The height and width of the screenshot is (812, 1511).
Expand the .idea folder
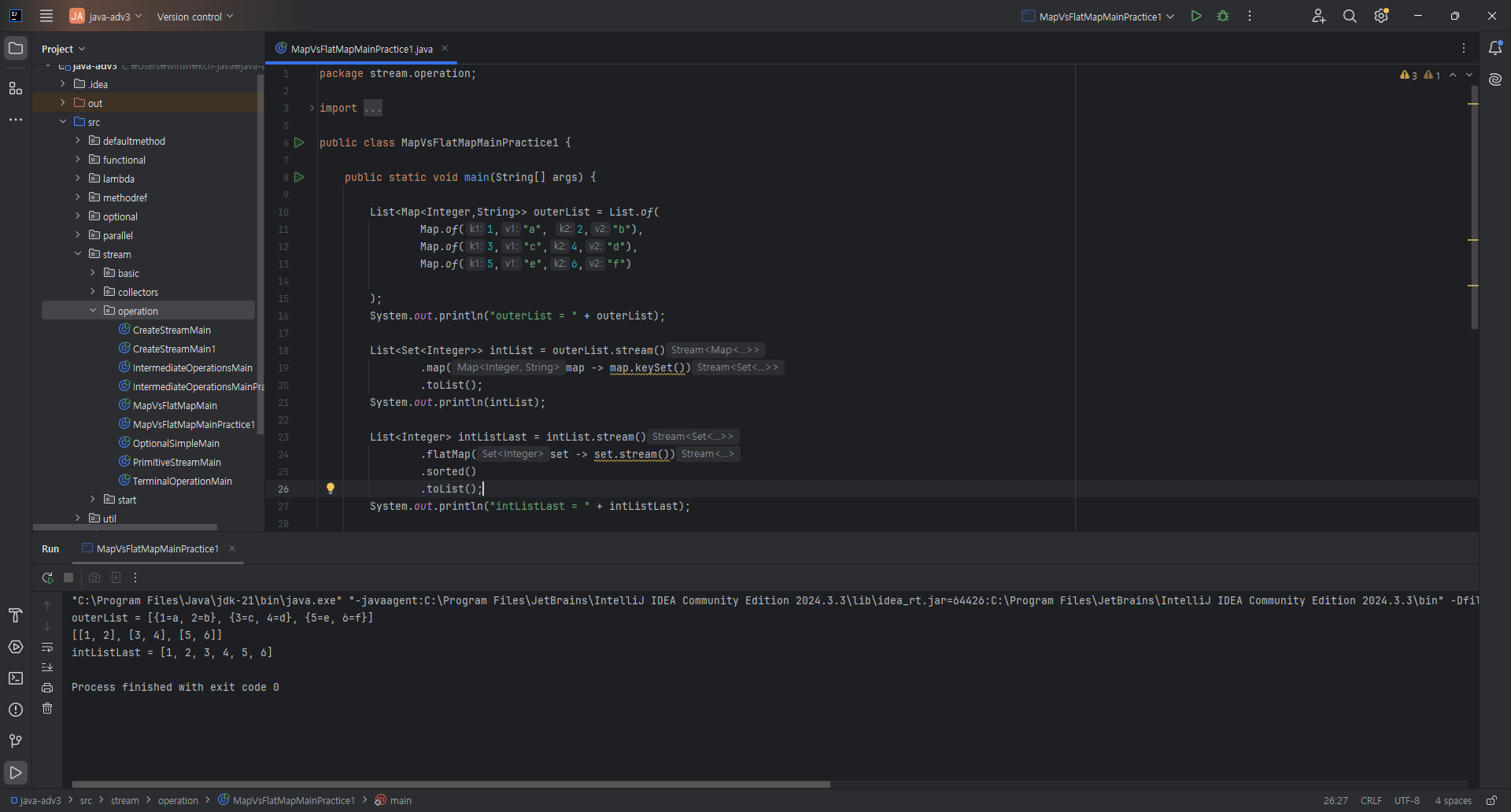click(63, 83)
